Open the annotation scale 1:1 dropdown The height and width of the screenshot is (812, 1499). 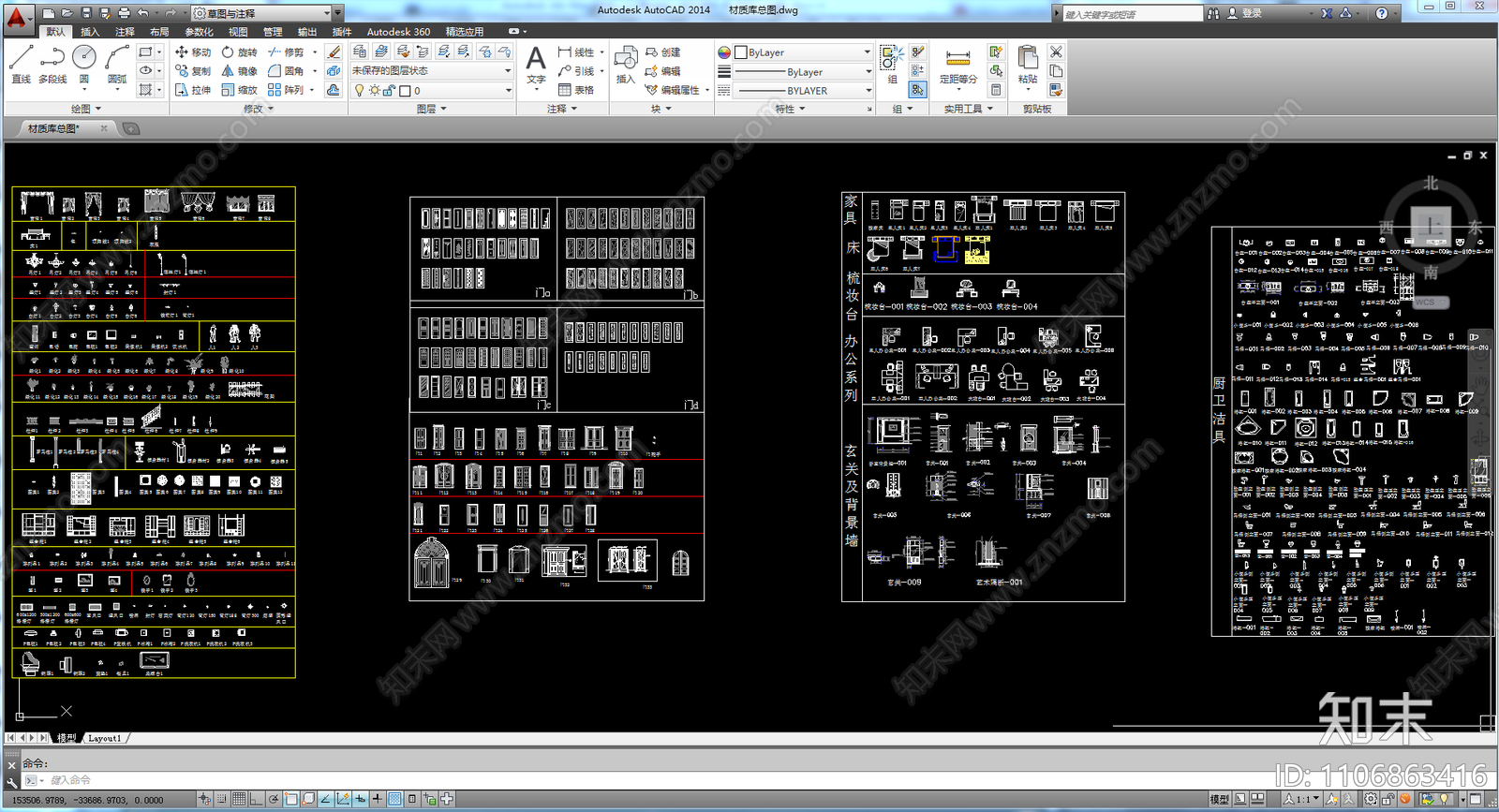click(1302, 799)
